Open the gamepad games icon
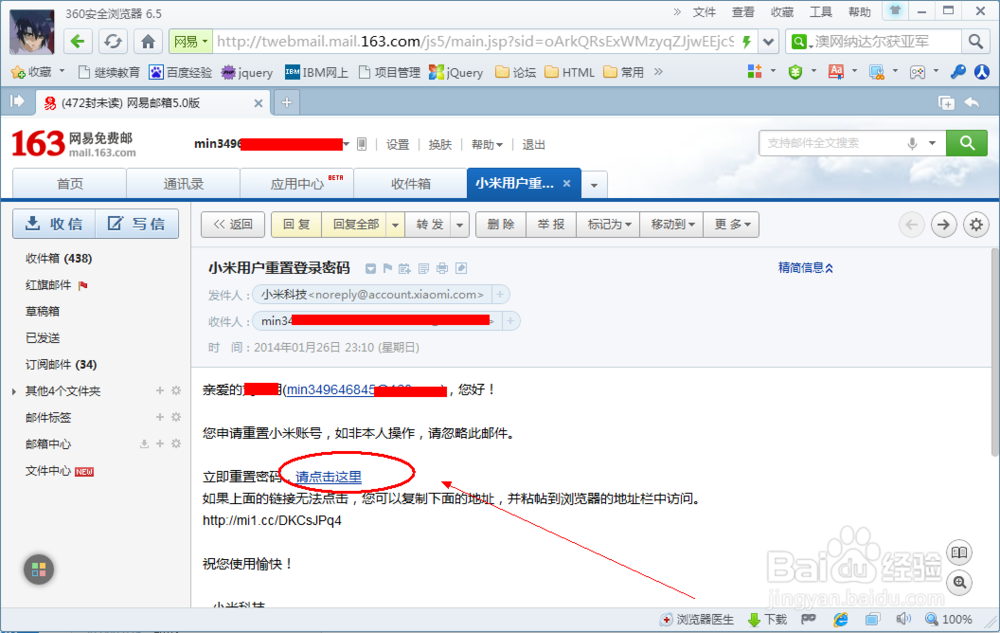 [x=917, y=72]
